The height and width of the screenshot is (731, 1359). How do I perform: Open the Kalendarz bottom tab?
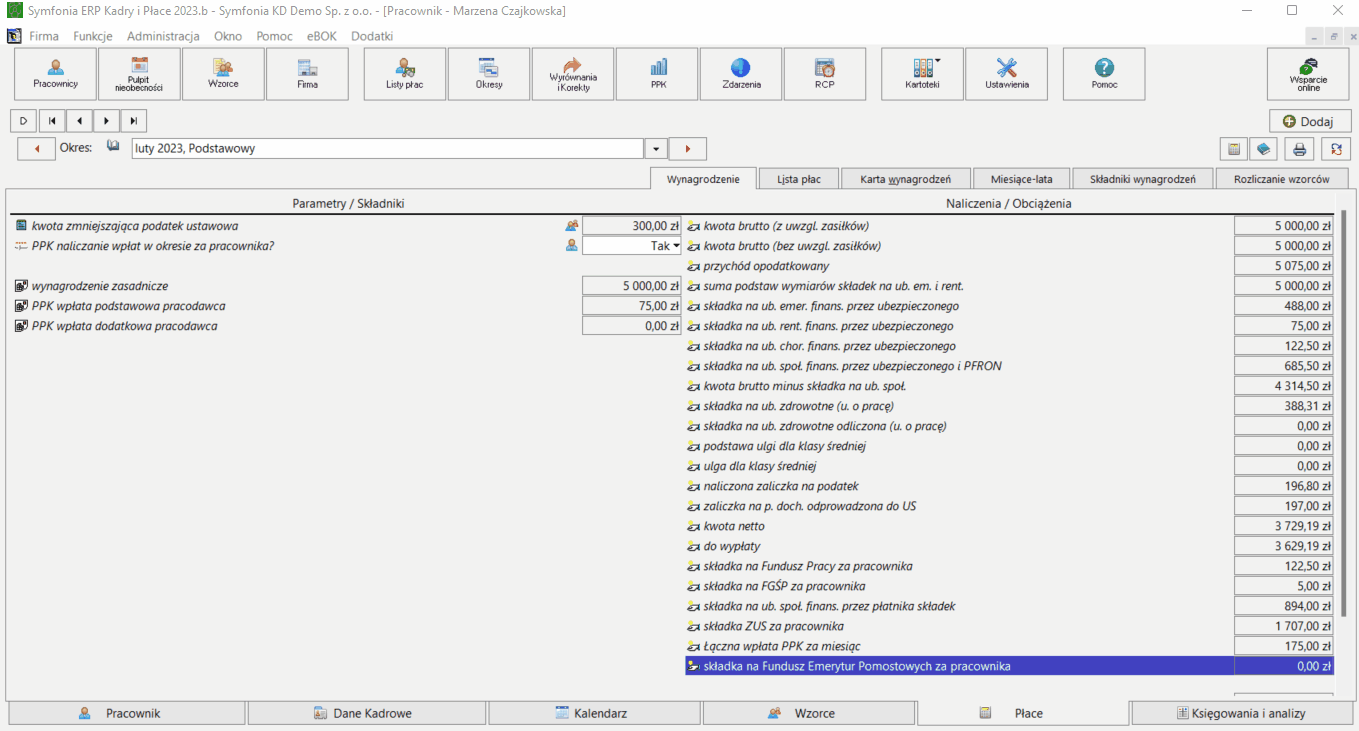point(595,713)
